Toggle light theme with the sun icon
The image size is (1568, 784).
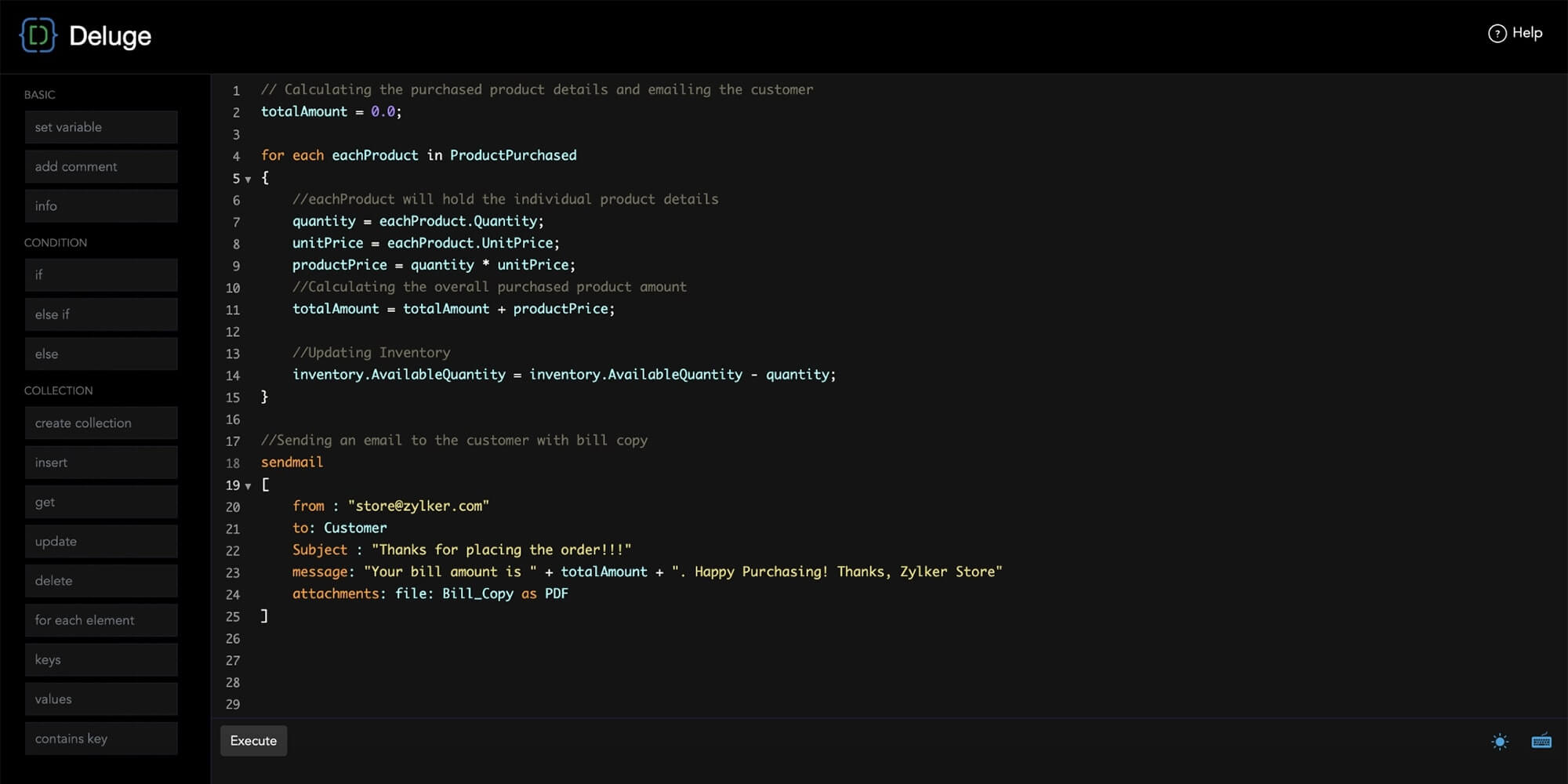pyautogui.click(x=1499, y=742)
